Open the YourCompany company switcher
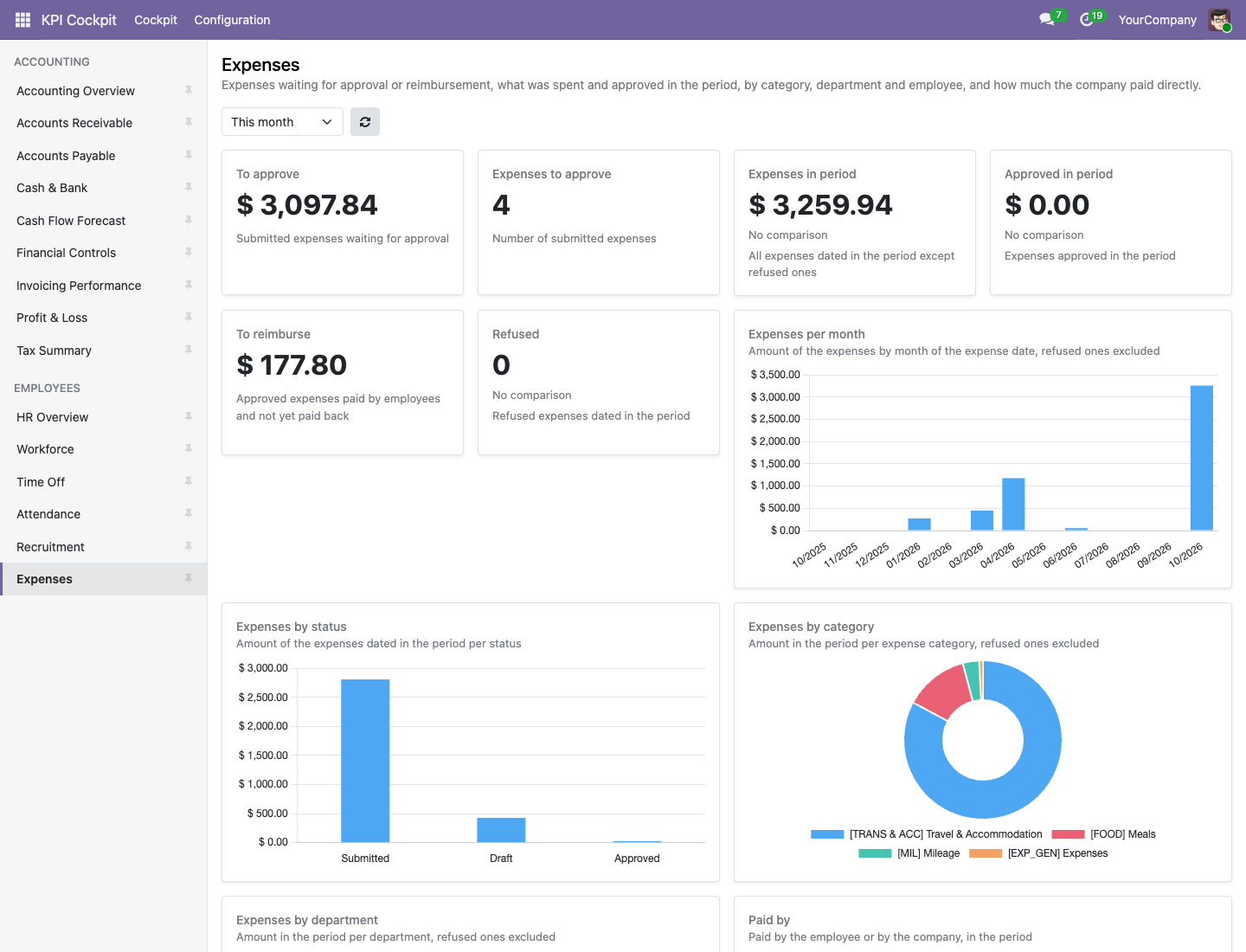 (1157, 20)
